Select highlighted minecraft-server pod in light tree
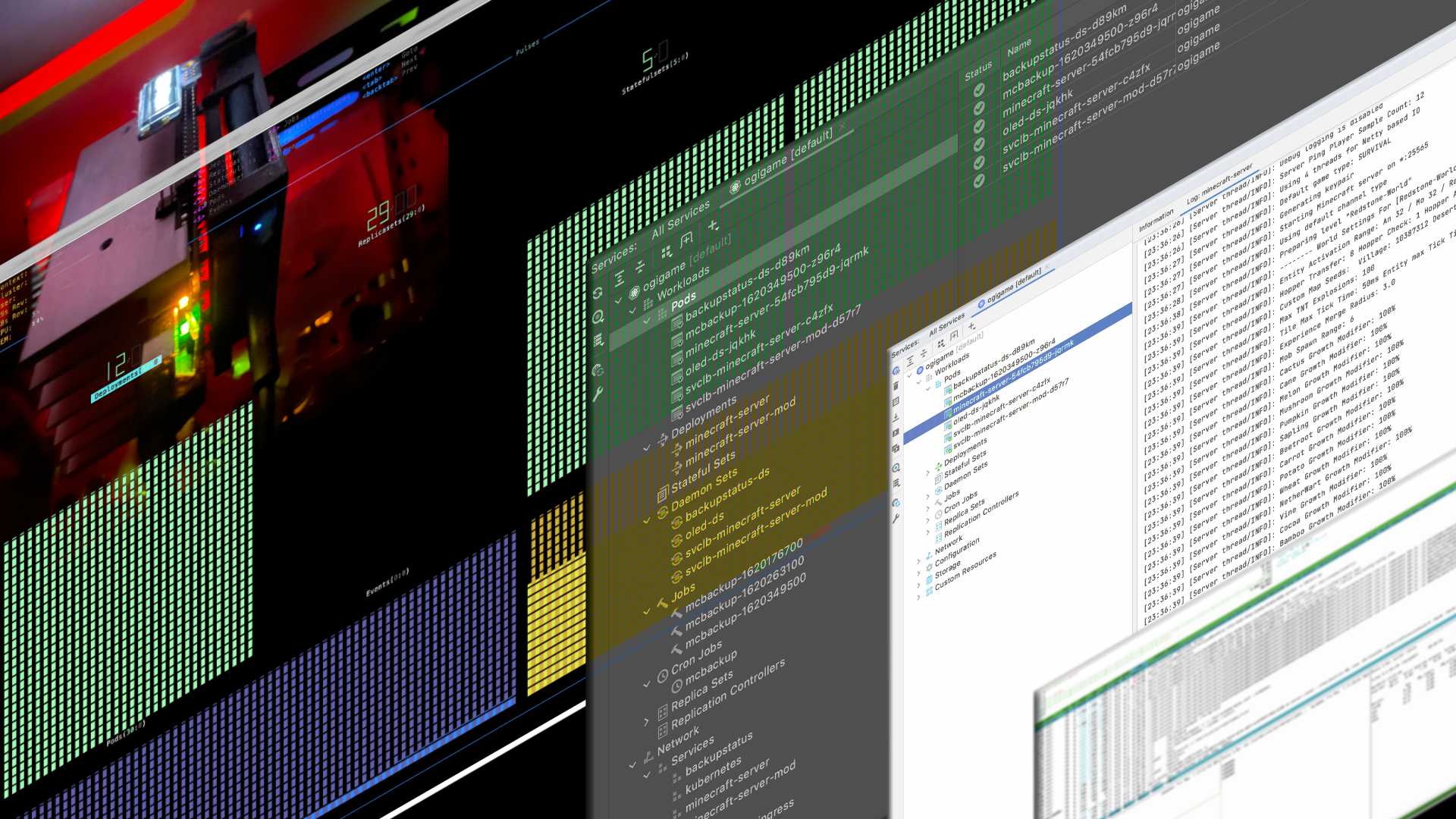Screen dimensions: 1456x819 point(1016,374)
